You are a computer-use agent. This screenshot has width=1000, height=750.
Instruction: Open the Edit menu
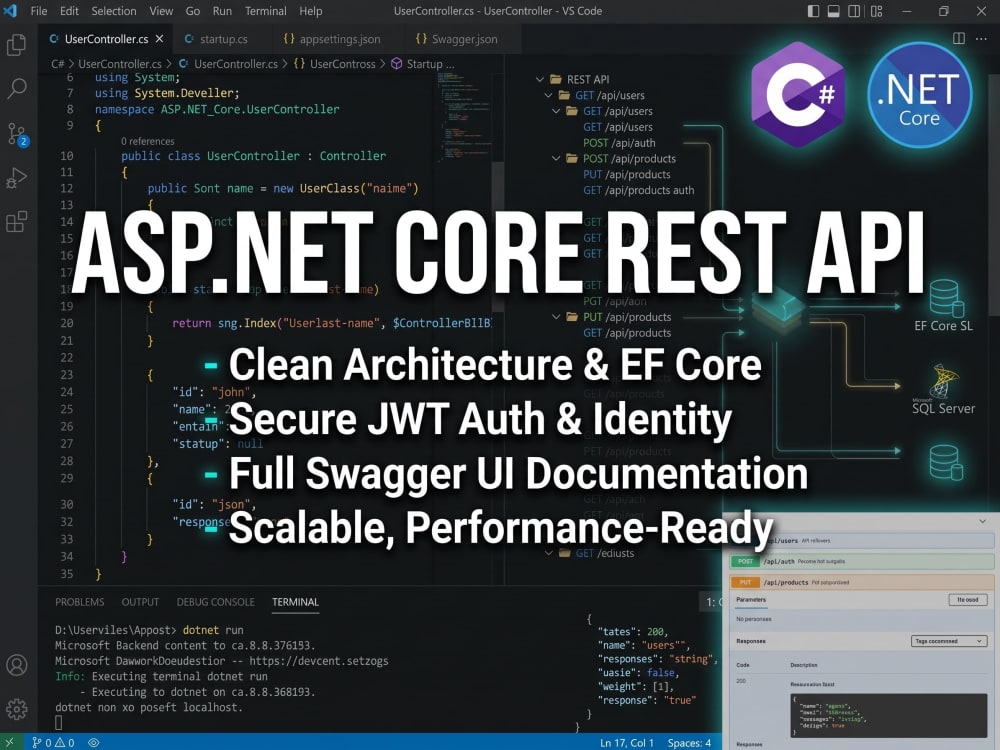(69, 11)
